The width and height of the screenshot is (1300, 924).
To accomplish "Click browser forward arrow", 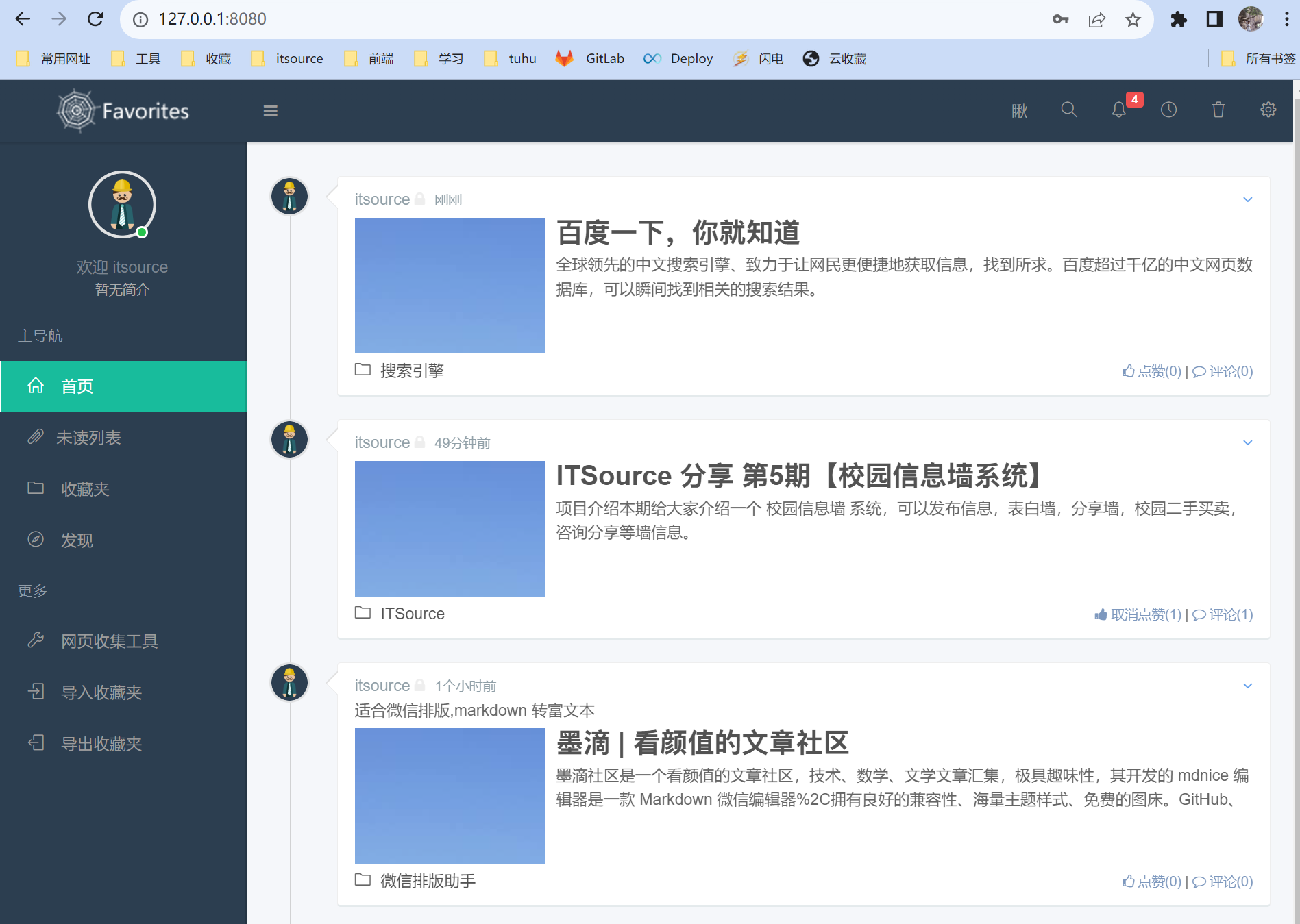I will [x=59, y=19].
